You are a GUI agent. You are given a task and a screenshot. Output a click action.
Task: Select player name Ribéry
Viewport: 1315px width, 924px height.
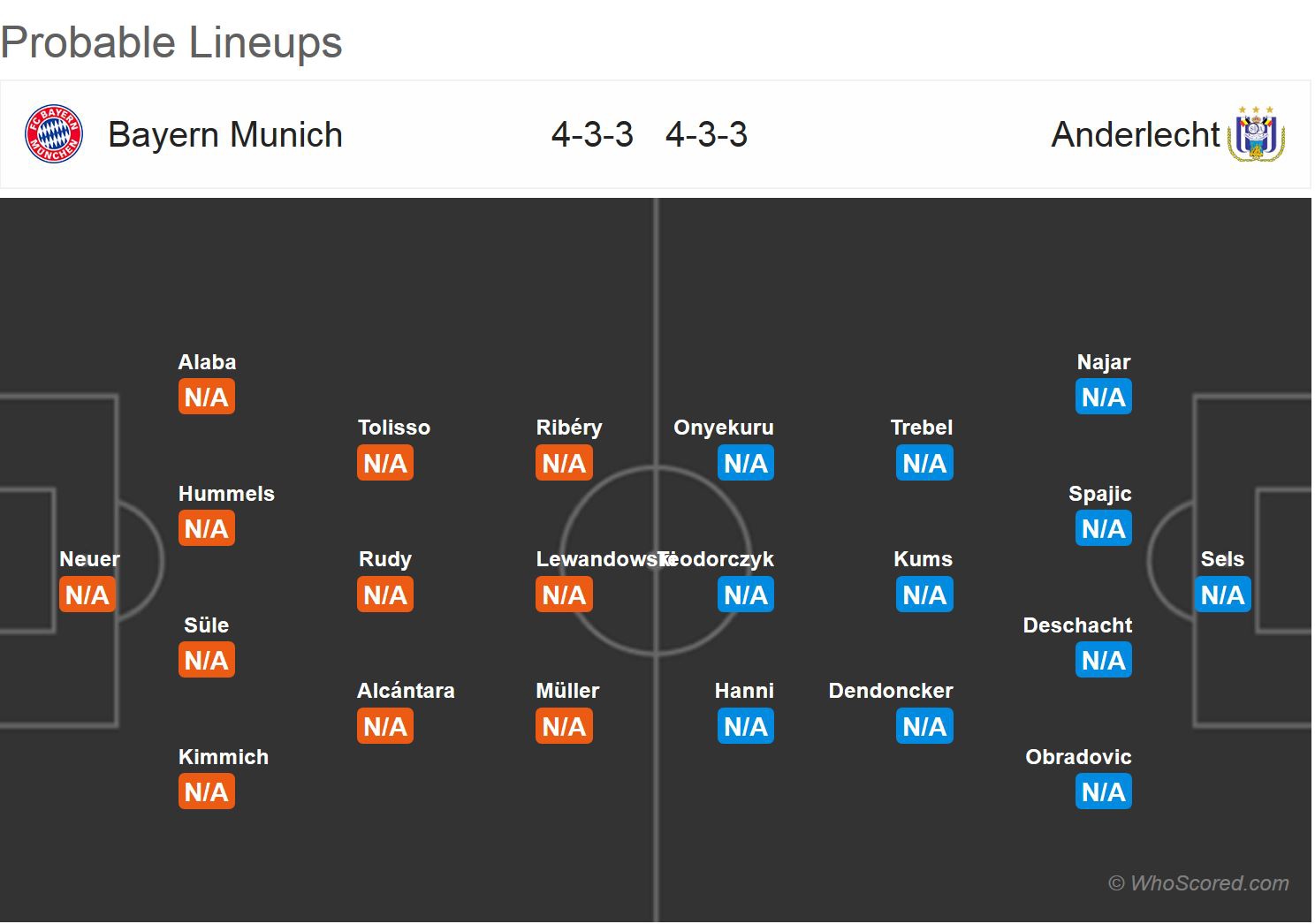568,428
